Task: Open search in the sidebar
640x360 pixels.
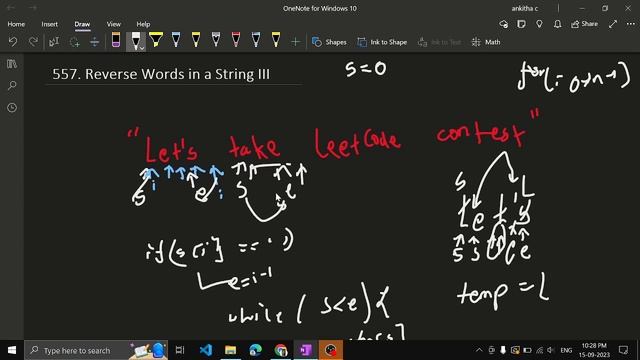Action: click(12, 86)
